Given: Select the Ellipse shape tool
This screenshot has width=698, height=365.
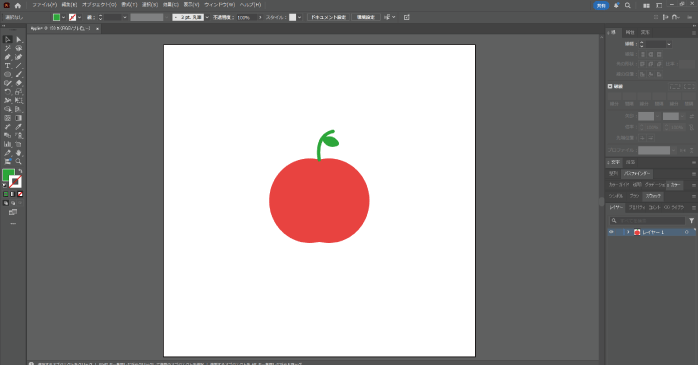Looking at the screenshot, I should 8,74.
